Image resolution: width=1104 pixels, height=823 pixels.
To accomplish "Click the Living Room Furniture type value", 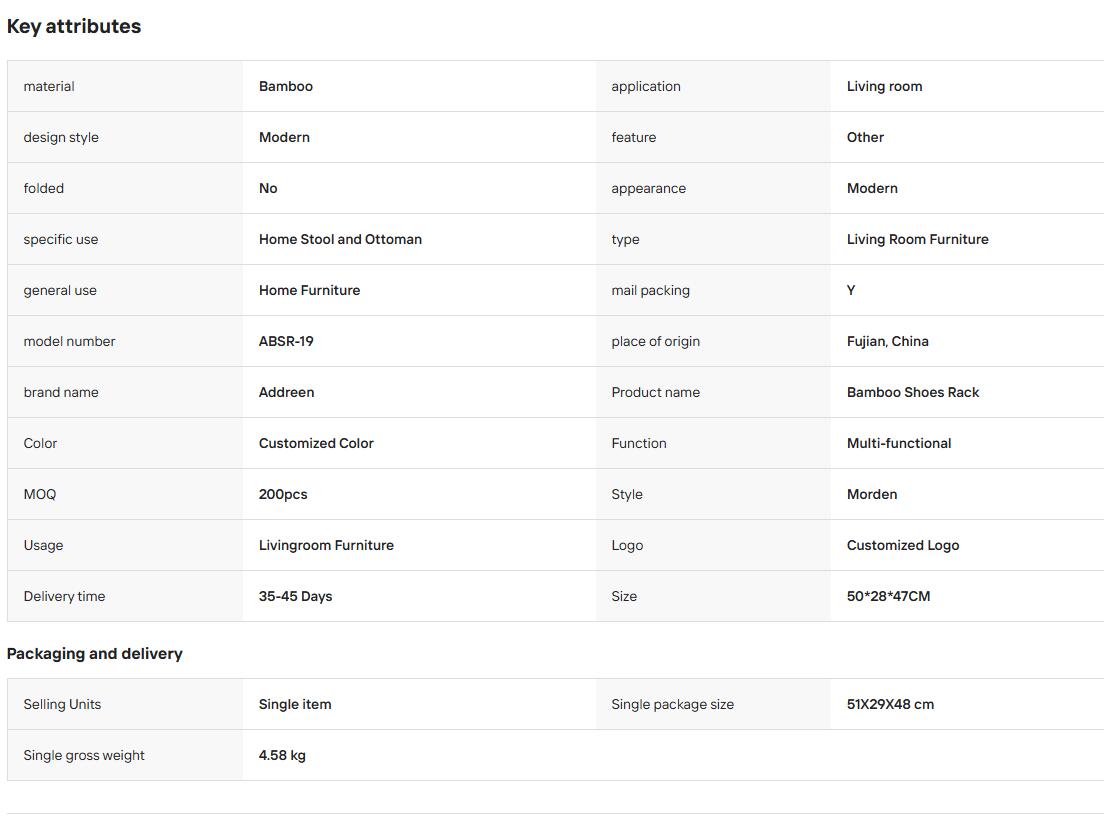I will 917,239.
